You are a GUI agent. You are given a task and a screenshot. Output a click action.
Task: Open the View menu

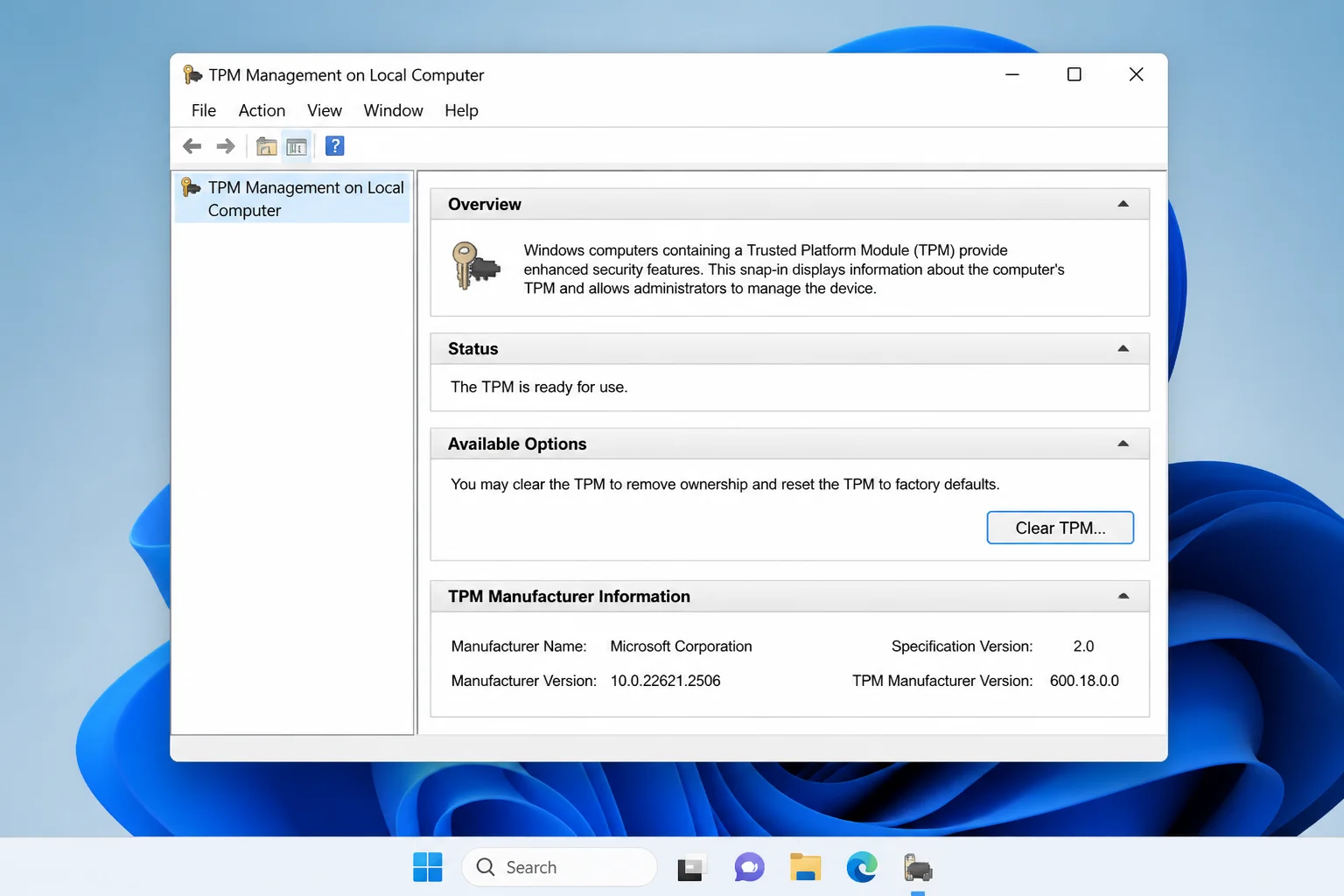pyautogui.click(x=325, y=110)
